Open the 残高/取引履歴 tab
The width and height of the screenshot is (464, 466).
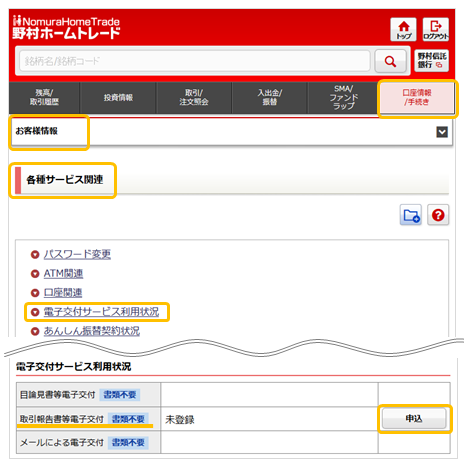(44, 97)
